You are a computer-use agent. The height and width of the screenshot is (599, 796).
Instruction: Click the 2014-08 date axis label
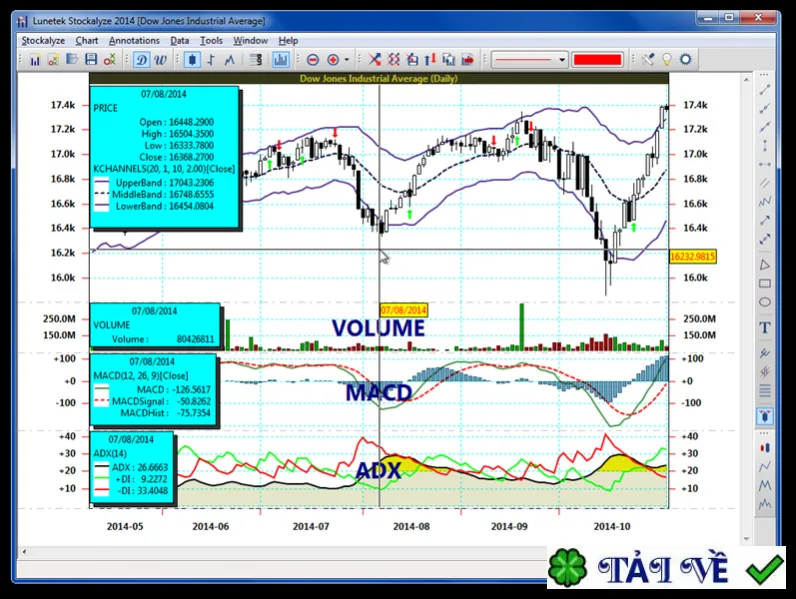pos(411,526)
